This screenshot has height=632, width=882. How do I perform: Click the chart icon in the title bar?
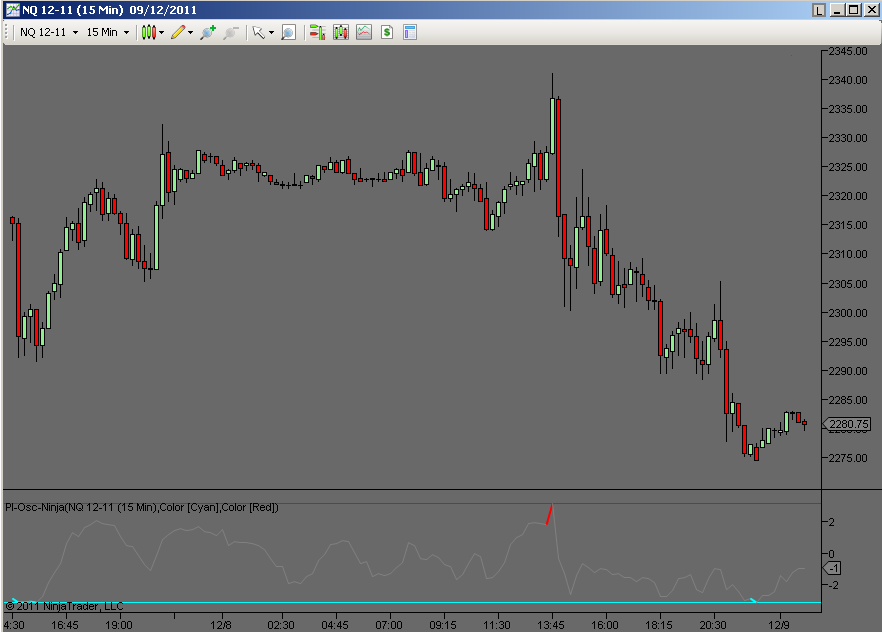(x=10, y=9)
